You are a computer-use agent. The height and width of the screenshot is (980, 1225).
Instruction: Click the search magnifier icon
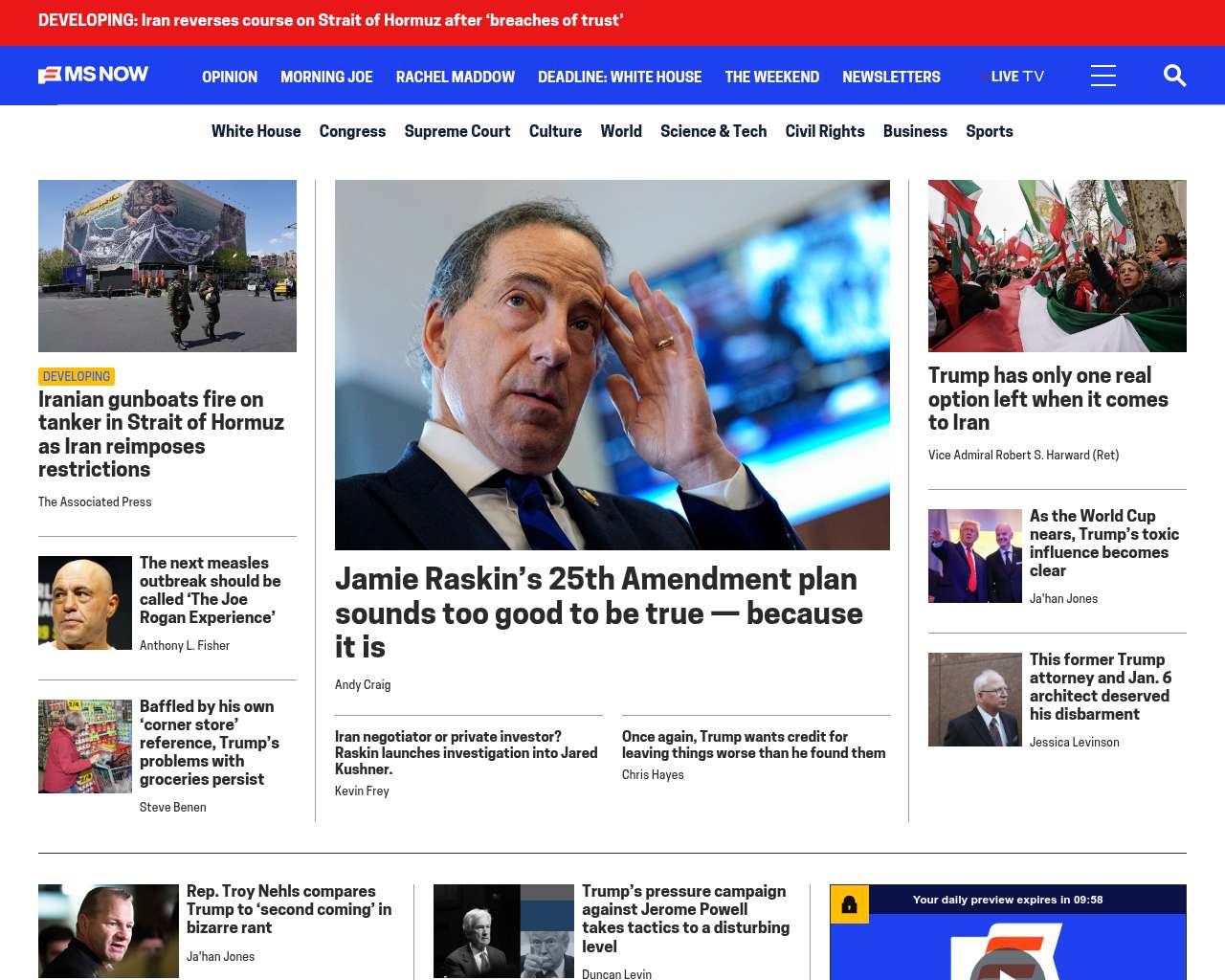pos(1174,76)
